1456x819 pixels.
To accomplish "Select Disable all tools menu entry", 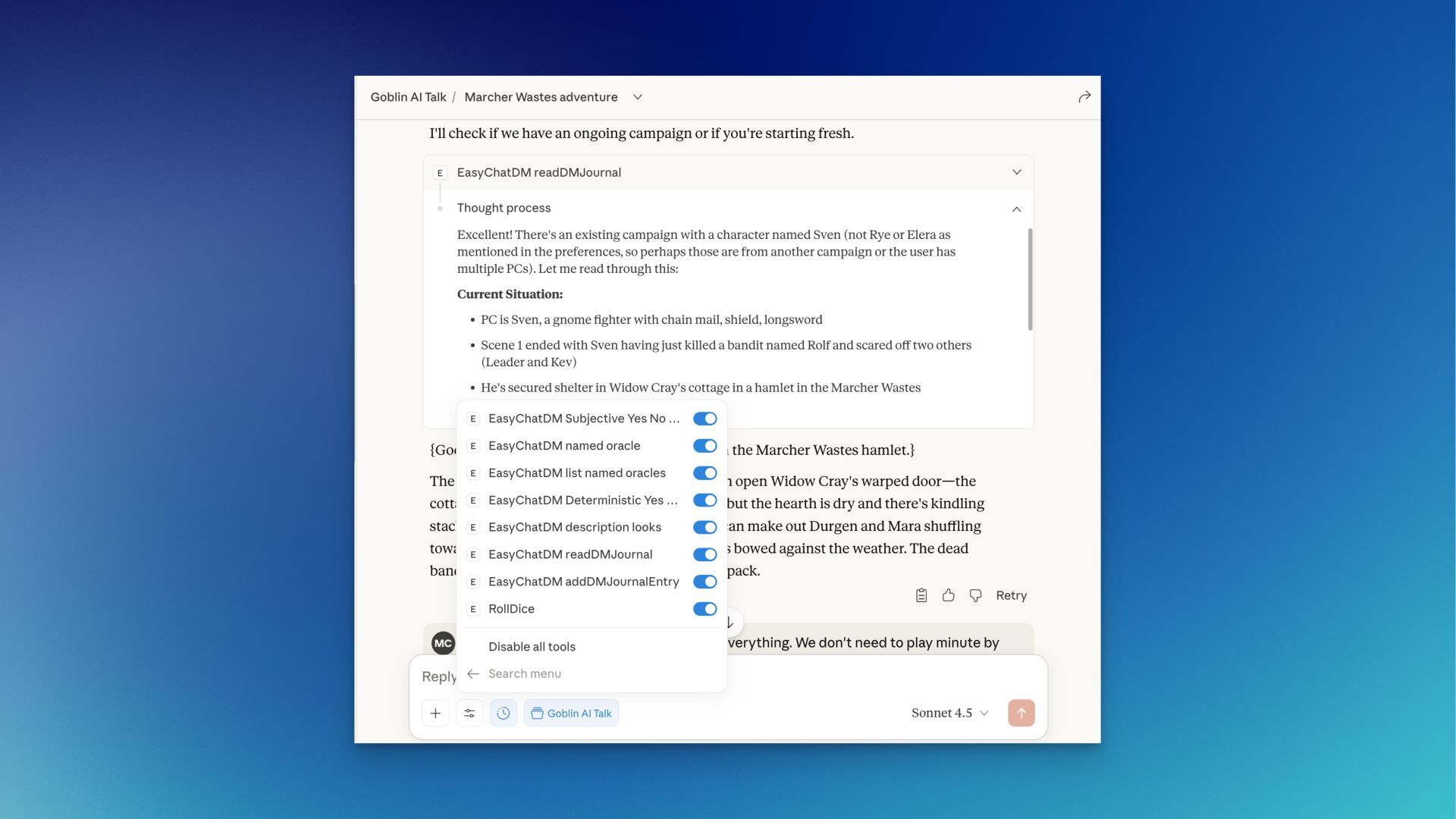I will pyautogui.click(x=532, y=647).
